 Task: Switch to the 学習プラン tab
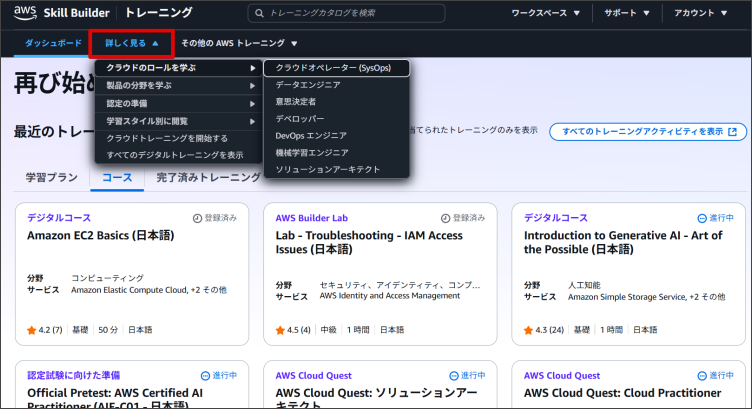point(51,177)
